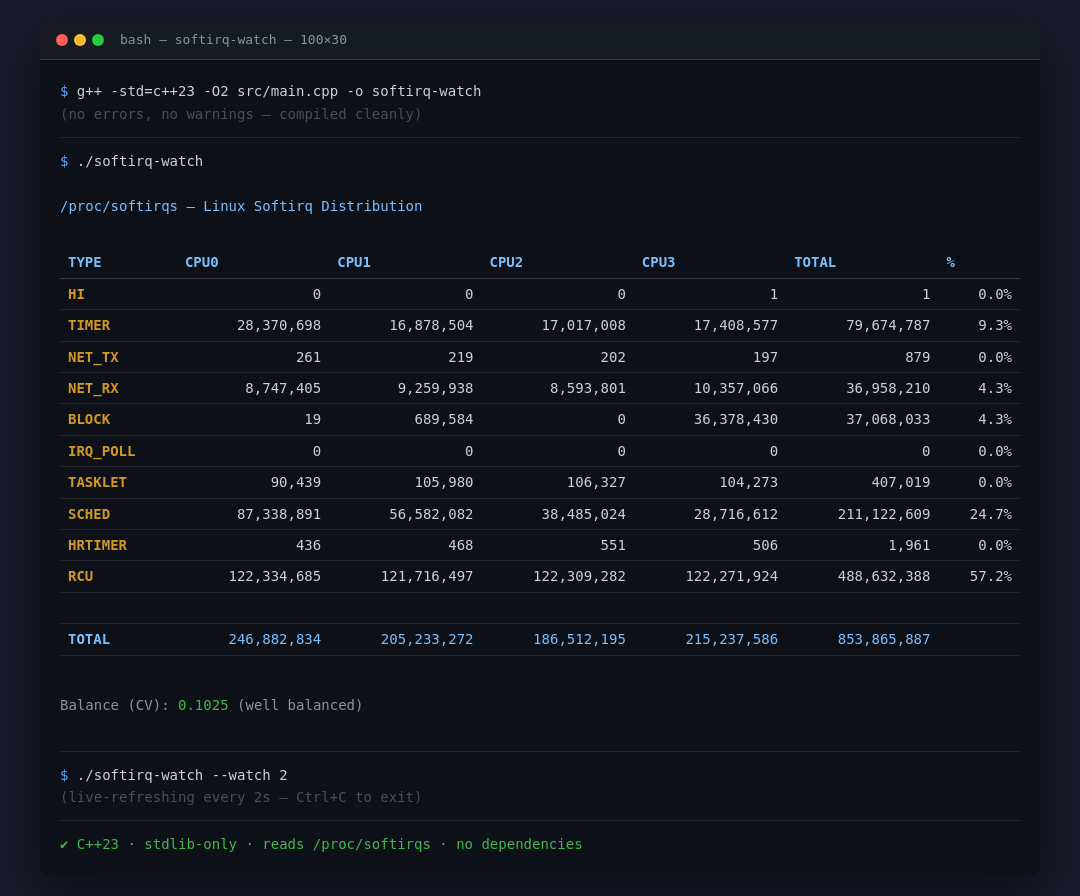This screenshot has width=1080, height=896.
Task: Click TIMER CPU2 value 17,017,008
Action: 583,325
